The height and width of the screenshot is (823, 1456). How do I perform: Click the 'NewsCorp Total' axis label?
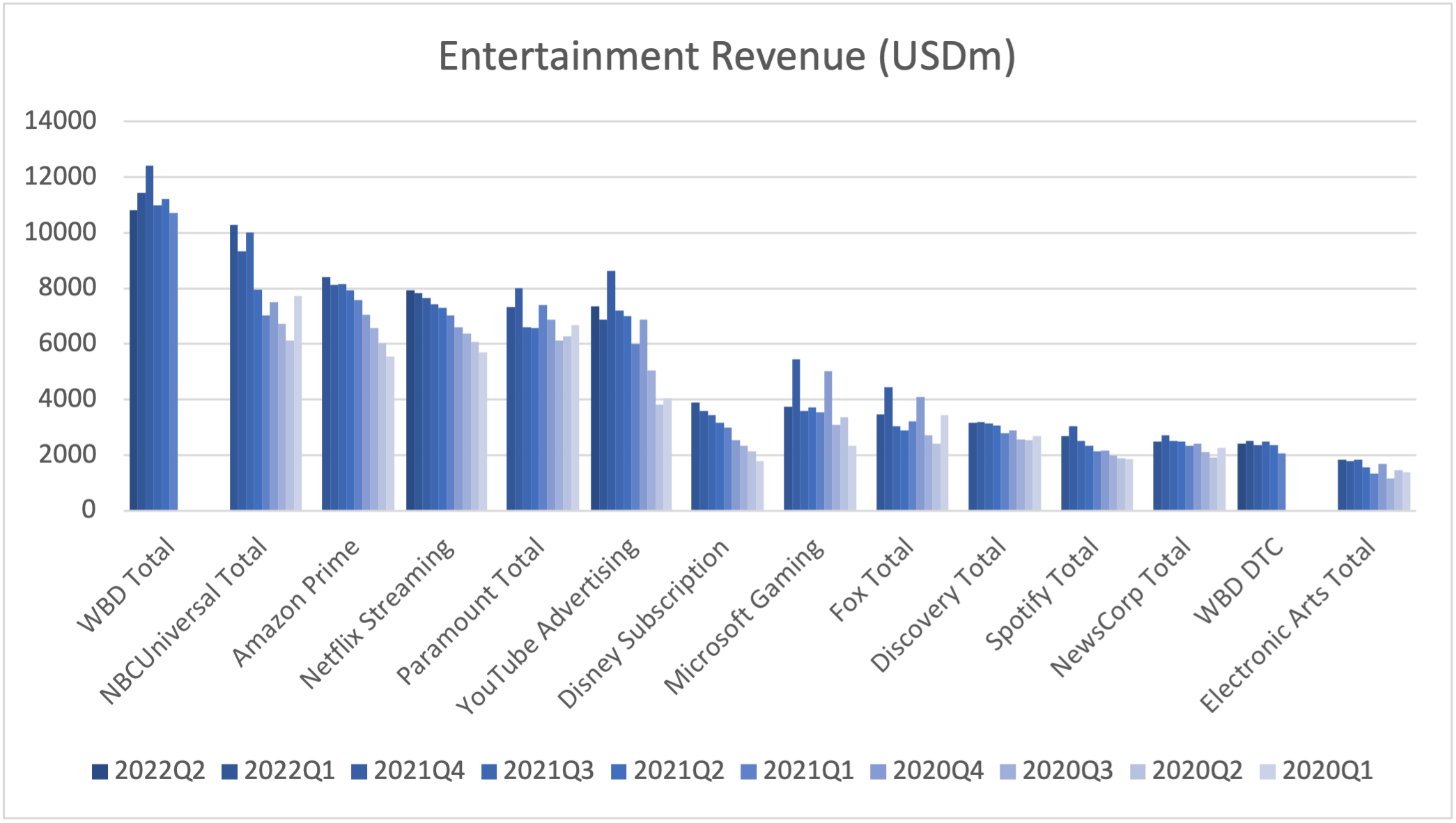coord(1120,606)
